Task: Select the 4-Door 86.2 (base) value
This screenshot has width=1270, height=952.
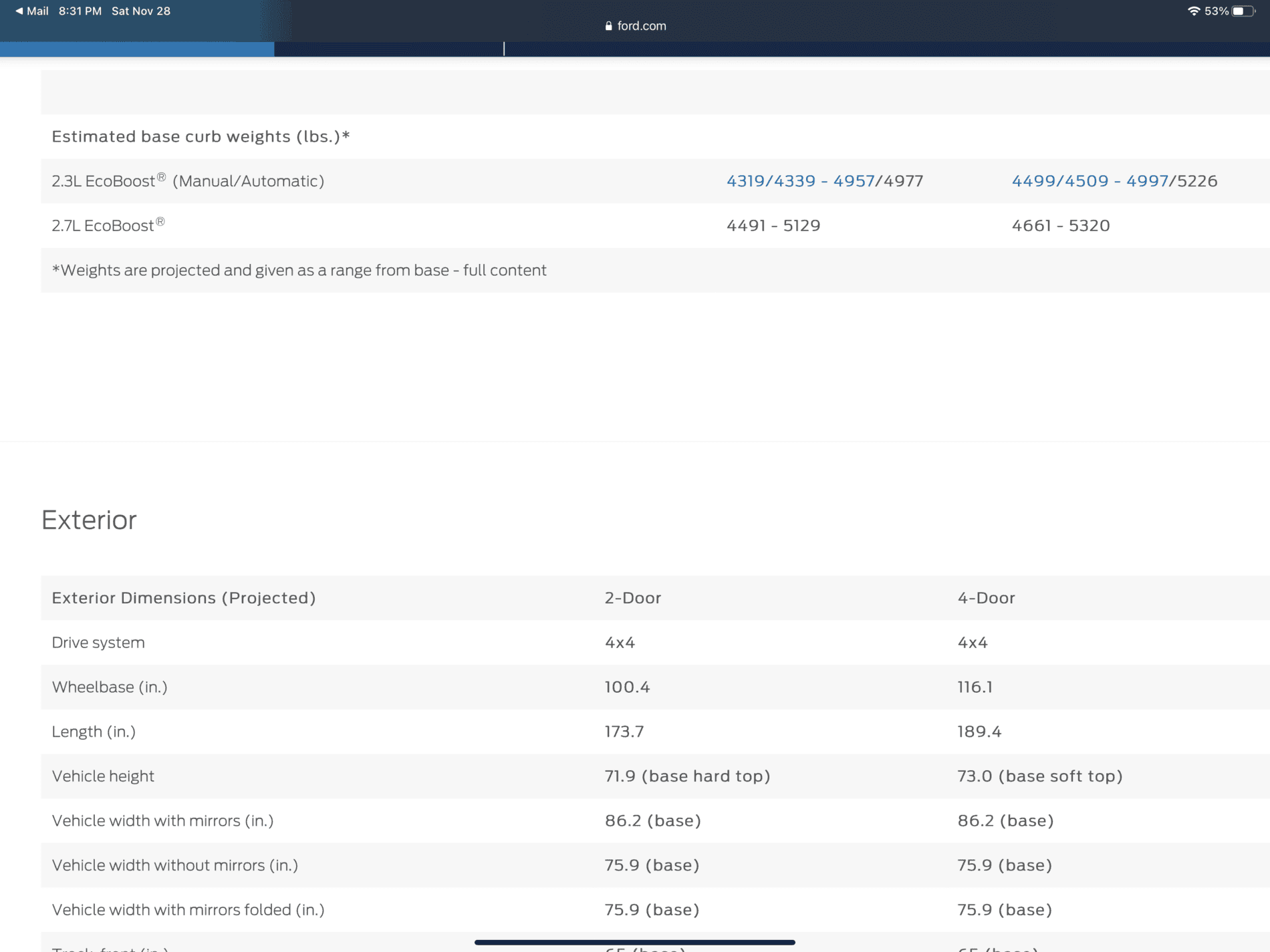Action: pos(1005,820)
